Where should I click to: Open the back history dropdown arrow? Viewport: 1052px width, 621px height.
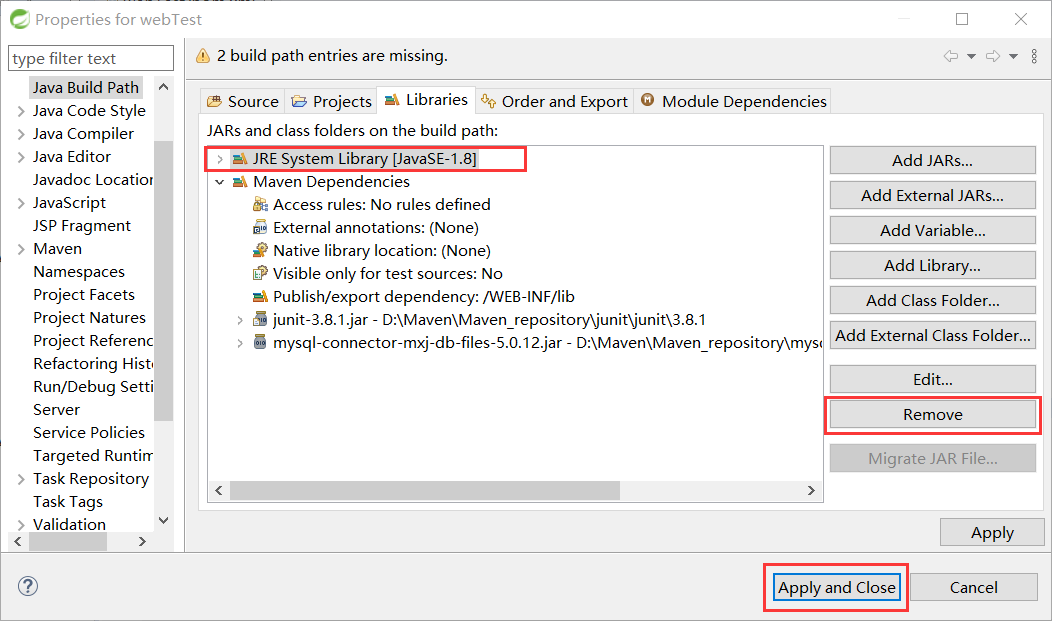[x=971, y=56]
